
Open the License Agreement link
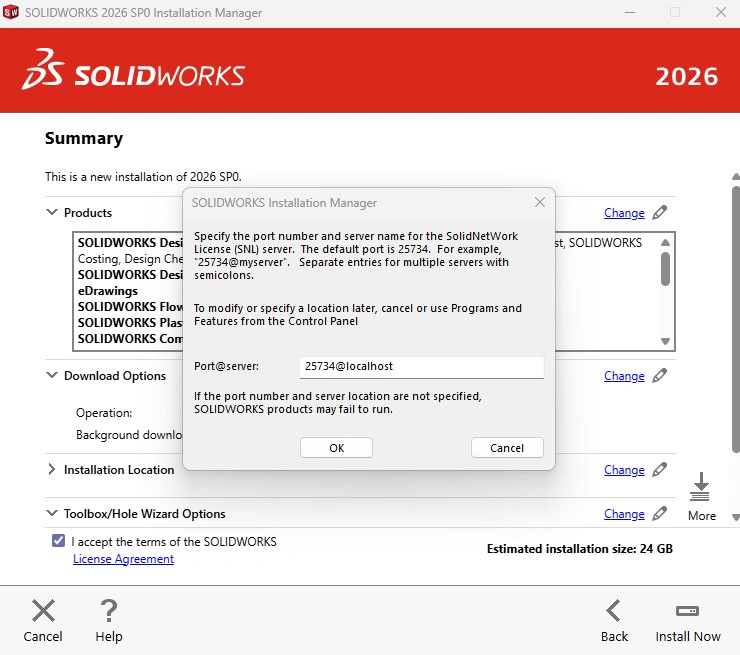coord(123,559)
